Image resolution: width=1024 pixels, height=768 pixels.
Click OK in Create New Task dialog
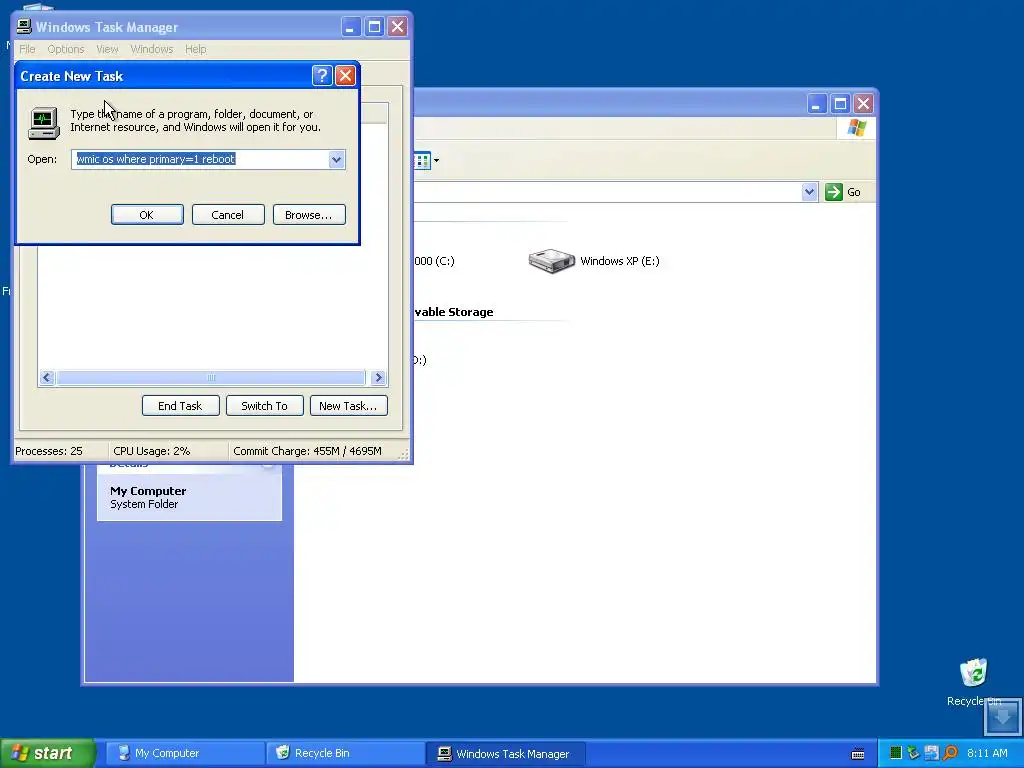(x=147, y=215)
